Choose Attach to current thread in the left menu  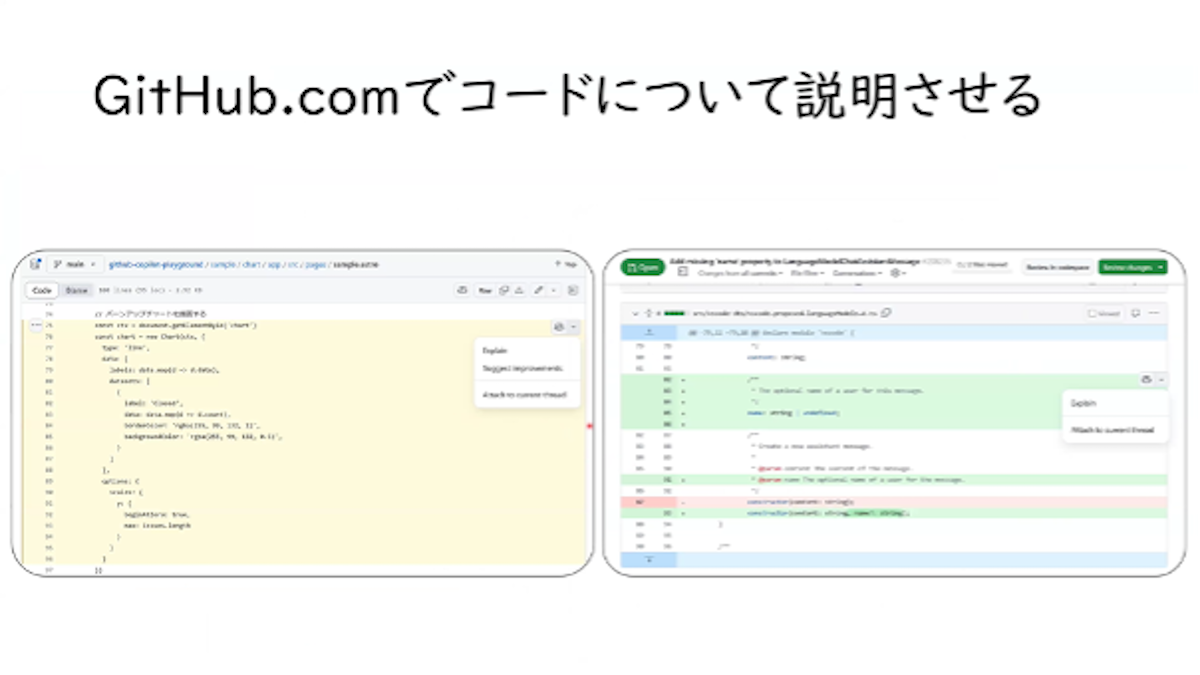tap(524, 395)
